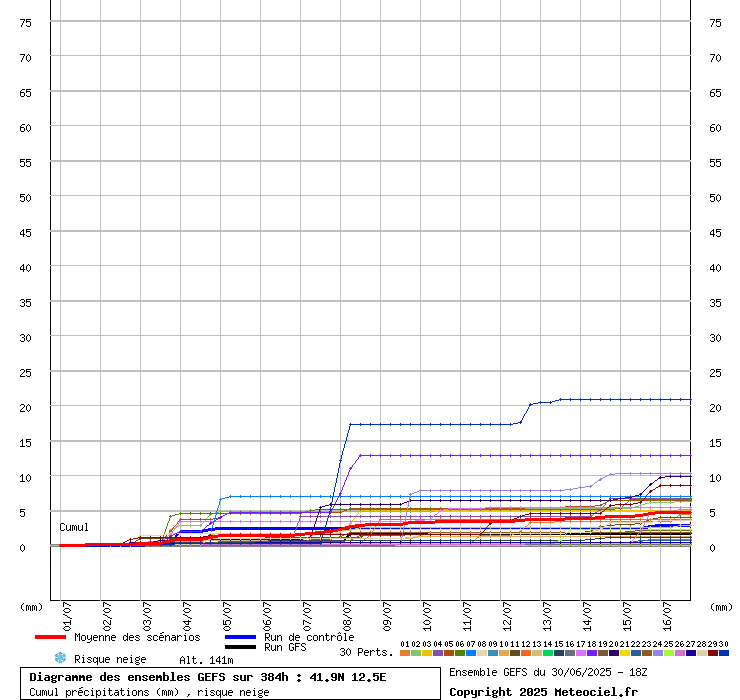
Task: Click the left axis value 20
Action: pos(25,408)
